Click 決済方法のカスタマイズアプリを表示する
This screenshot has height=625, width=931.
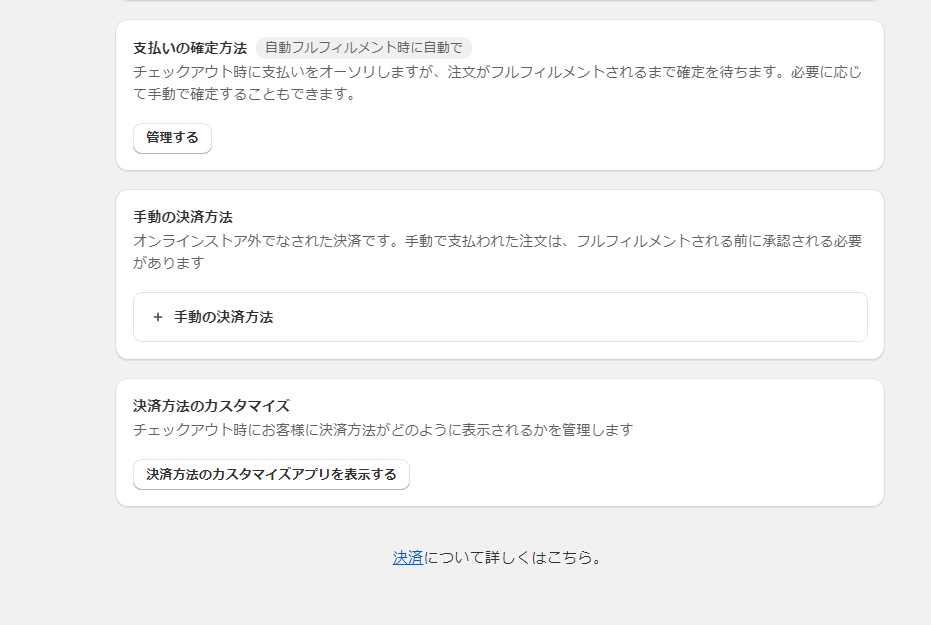270,474
